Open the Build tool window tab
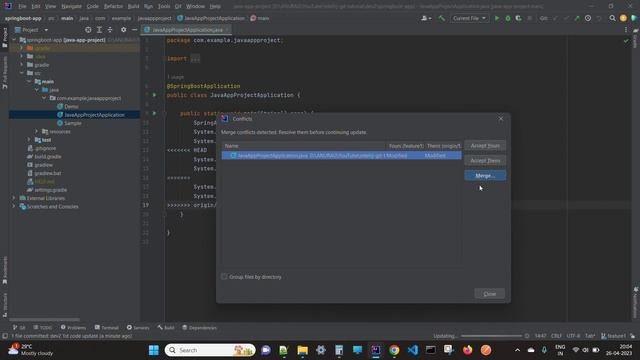Viewport: 640px width, 360px height. tap(166, 328)
